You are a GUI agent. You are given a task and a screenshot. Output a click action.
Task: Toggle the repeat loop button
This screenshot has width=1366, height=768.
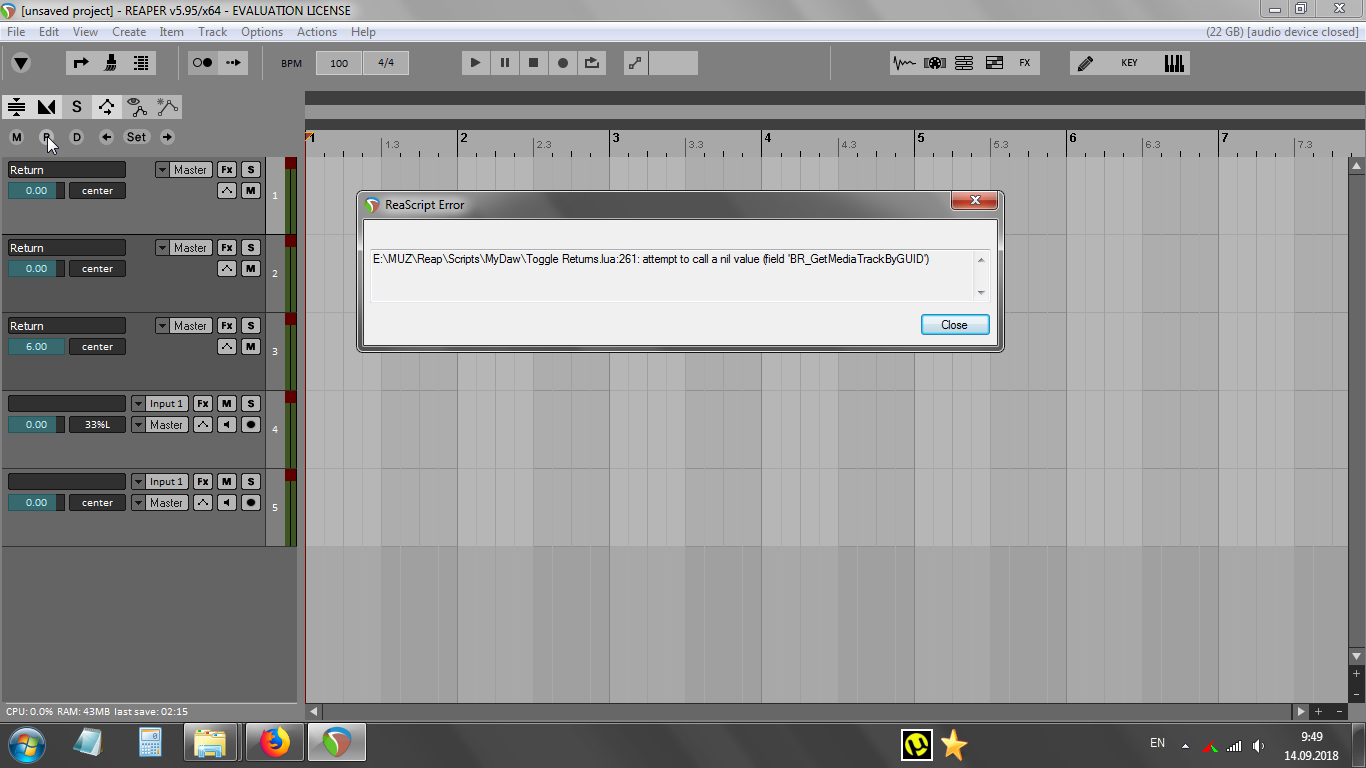coord(592,63)
